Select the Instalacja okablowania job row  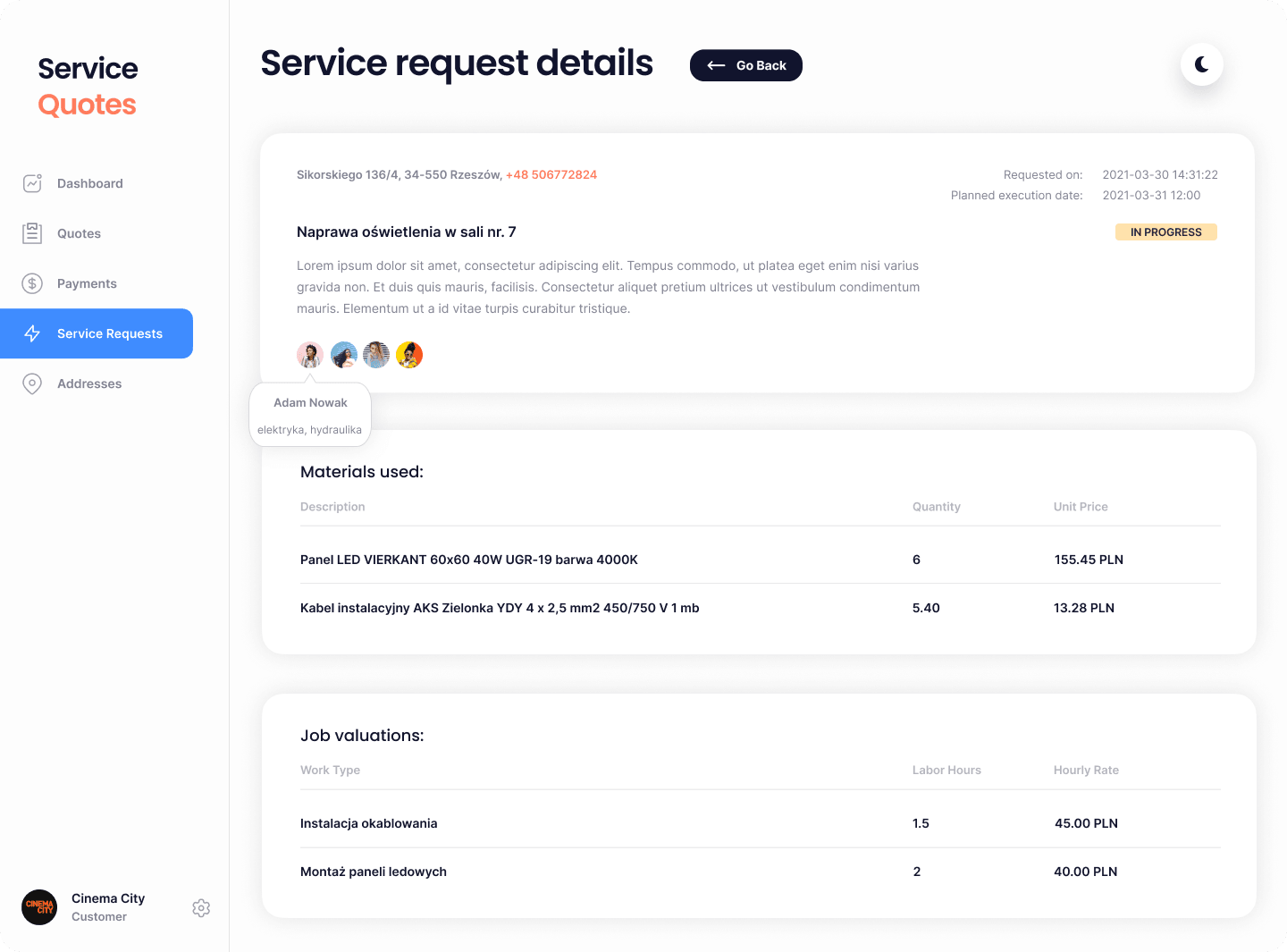click(x=368, y=823)
